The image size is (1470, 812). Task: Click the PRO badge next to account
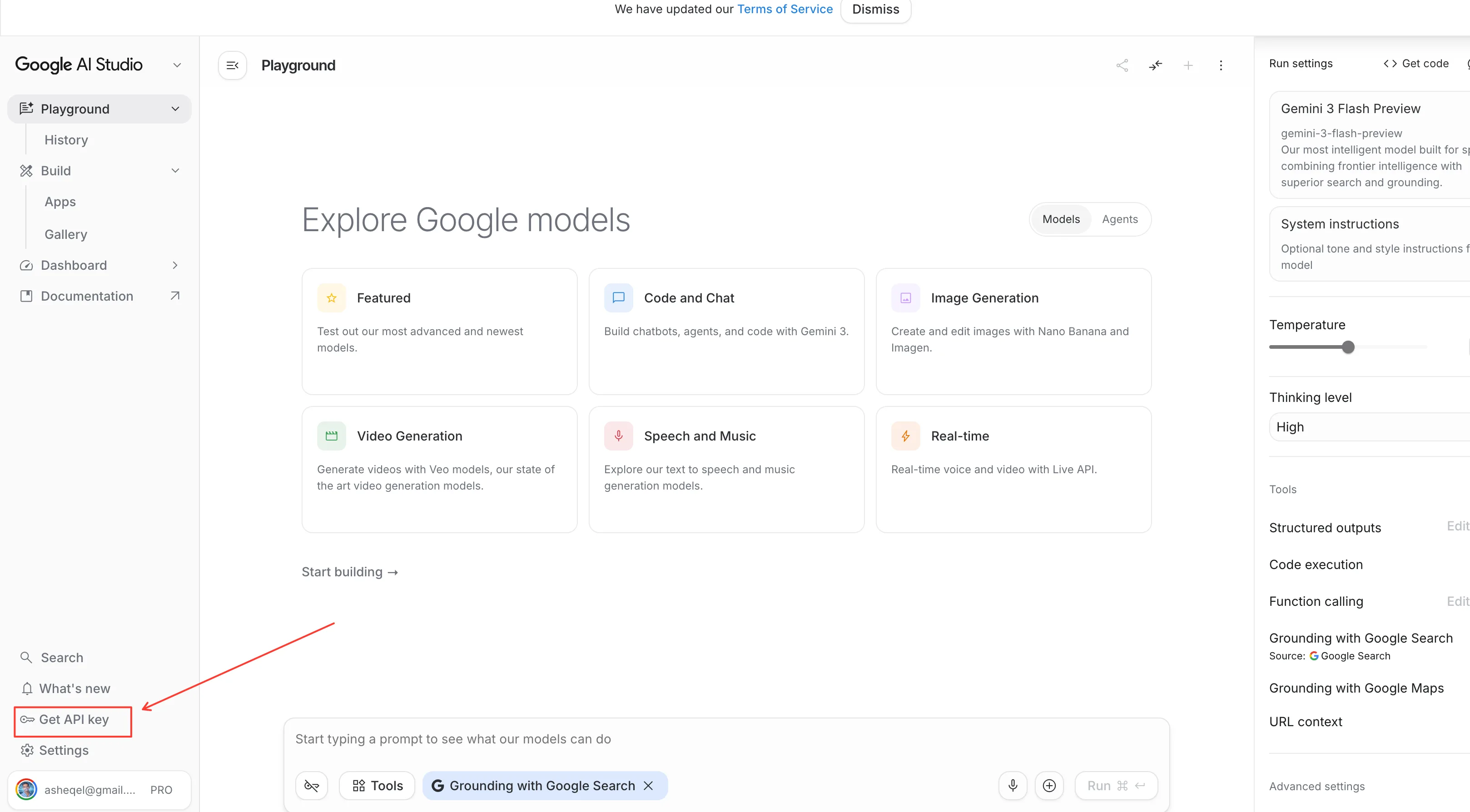pos(161,790)
